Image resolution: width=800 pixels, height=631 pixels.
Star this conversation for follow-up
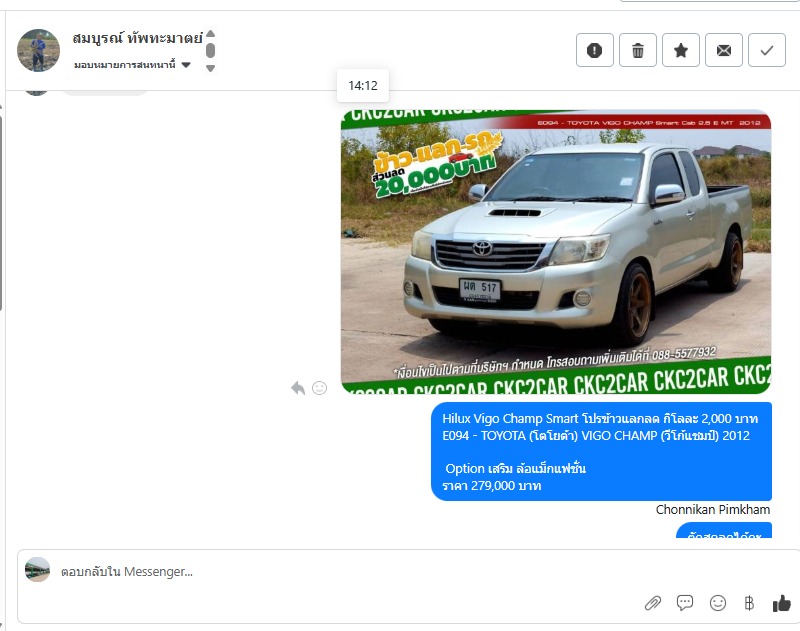(681, 50)
